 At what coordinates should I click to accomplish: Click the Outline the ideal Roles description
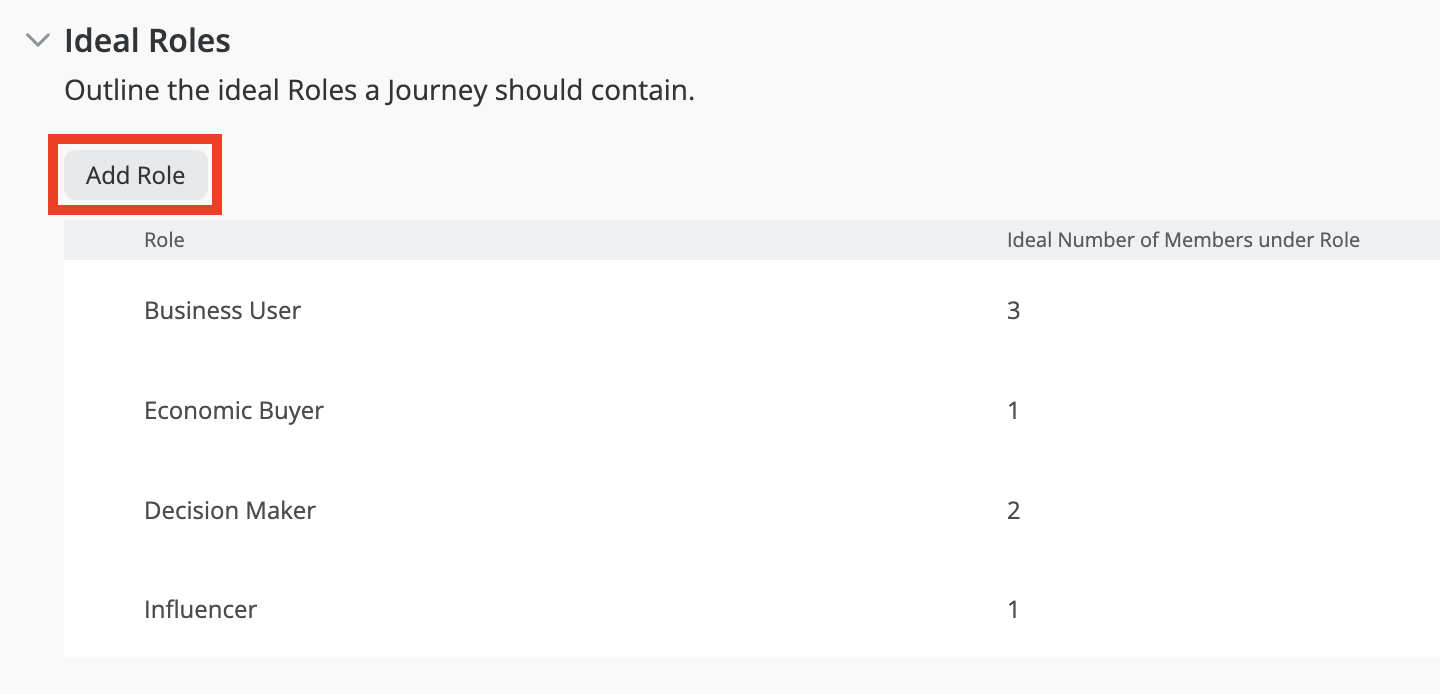coord(379,91)
